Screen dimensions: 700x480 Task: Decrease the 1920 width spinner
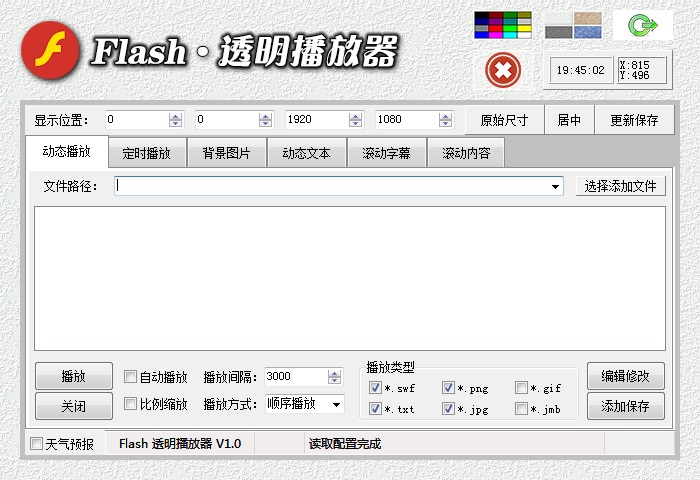click(x=356, y=123)
